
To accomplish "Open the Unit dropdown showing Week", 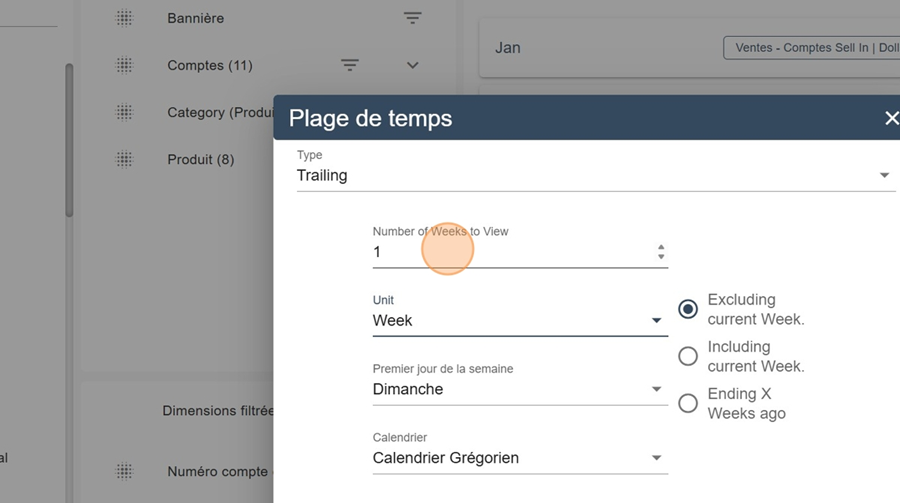I will click(x=520, y=320).
